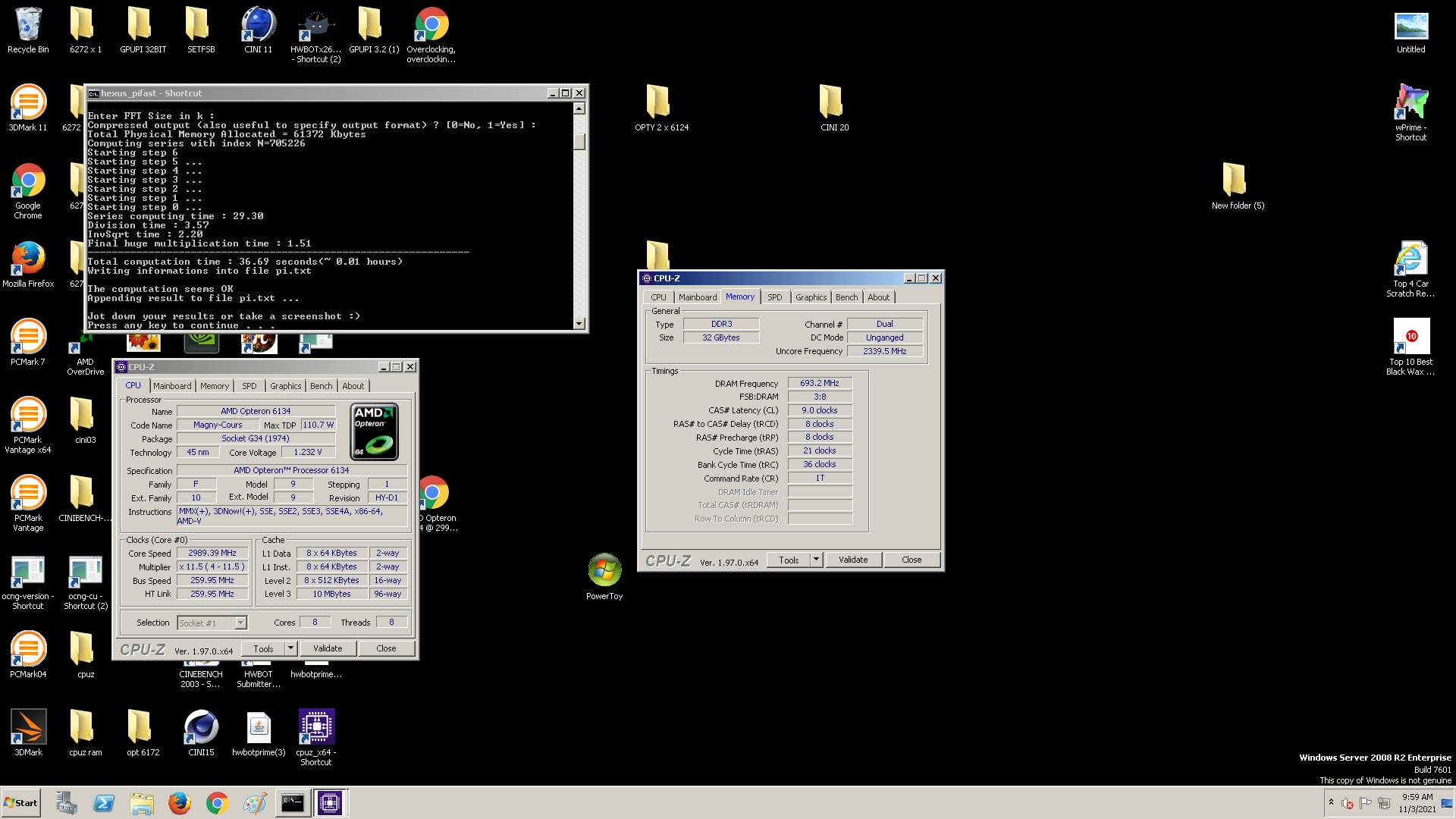
Task: Launch HWBOTx265 Shortcut (2) icon
Action: pyautogui.click(x=316, y=35)
